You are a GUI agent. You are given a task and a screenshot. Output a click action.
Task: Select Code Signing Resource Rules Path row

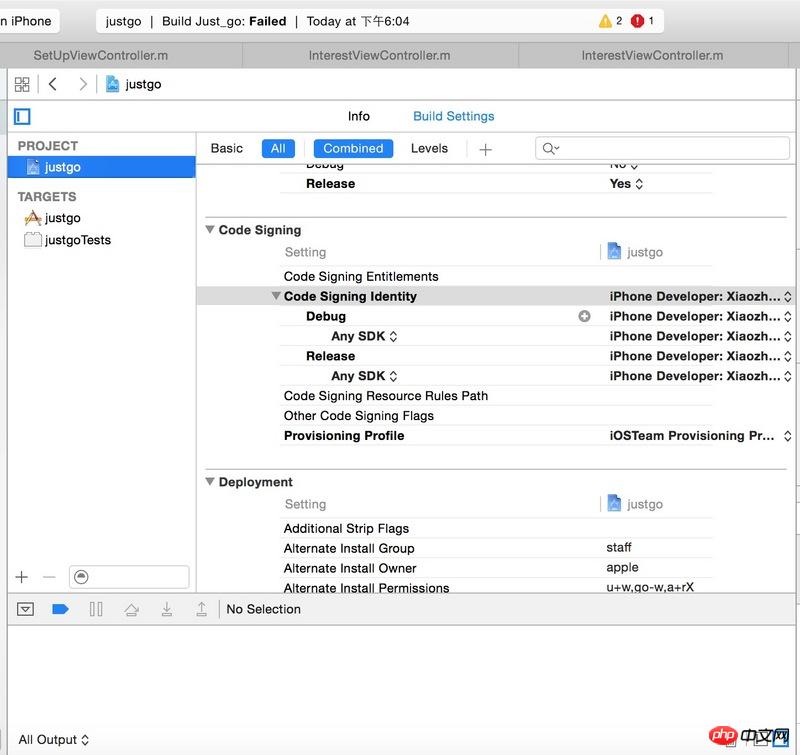coord(496,396)
